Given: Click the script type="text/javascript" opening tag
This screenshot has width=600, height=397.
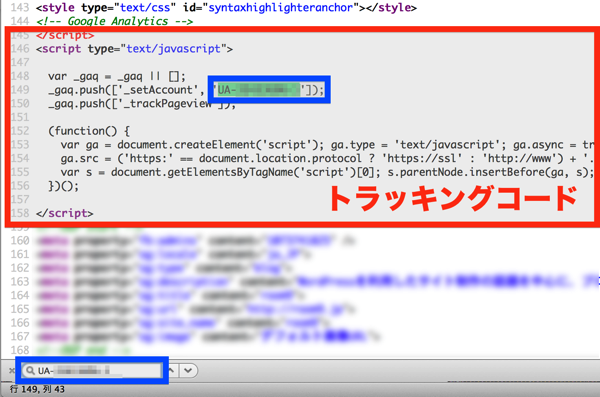Looking at the screenshot, I should tap(134, 49).
